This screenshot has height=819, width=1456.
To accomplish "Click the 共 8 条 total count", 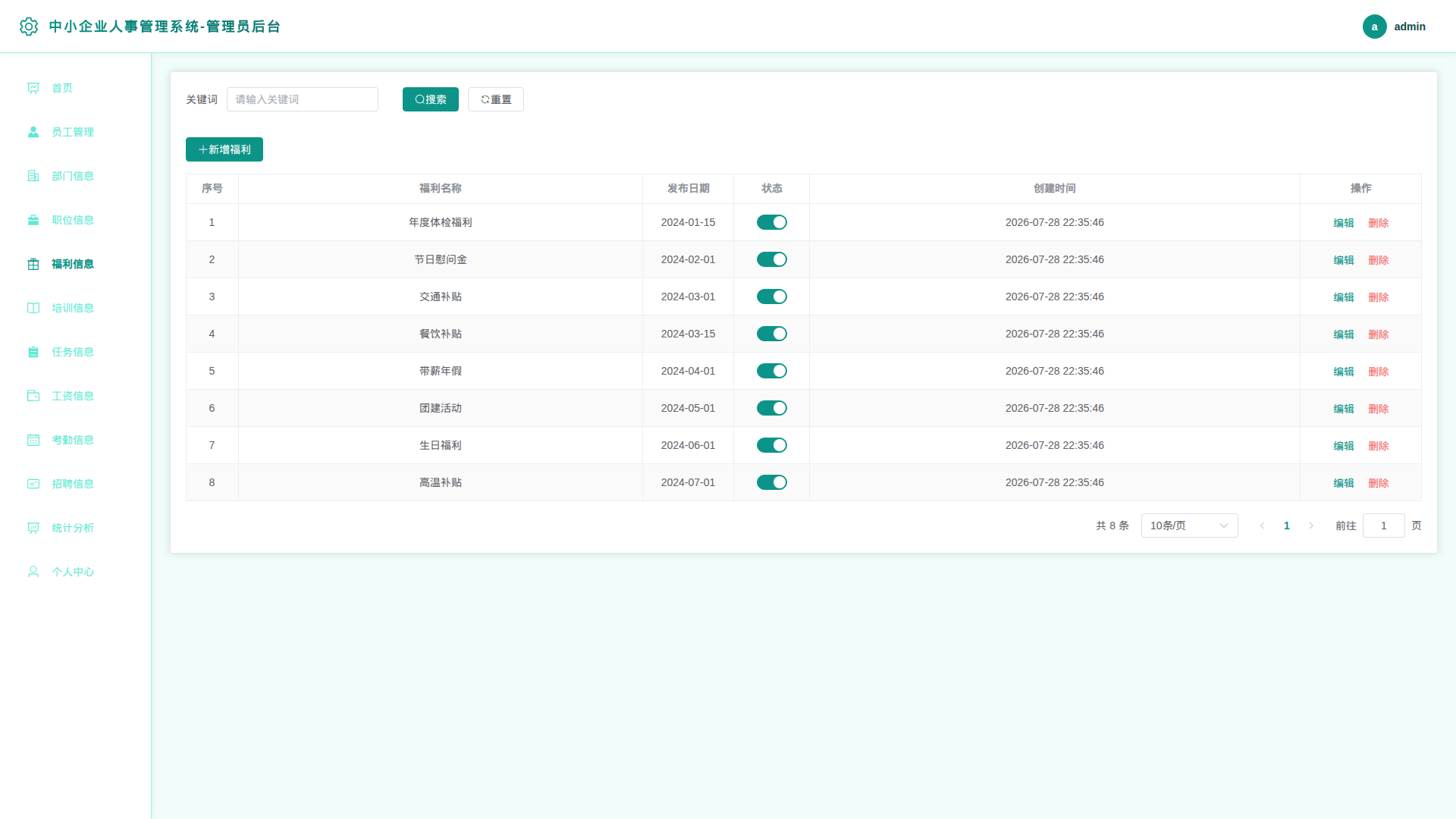I will pos(1112,526).
